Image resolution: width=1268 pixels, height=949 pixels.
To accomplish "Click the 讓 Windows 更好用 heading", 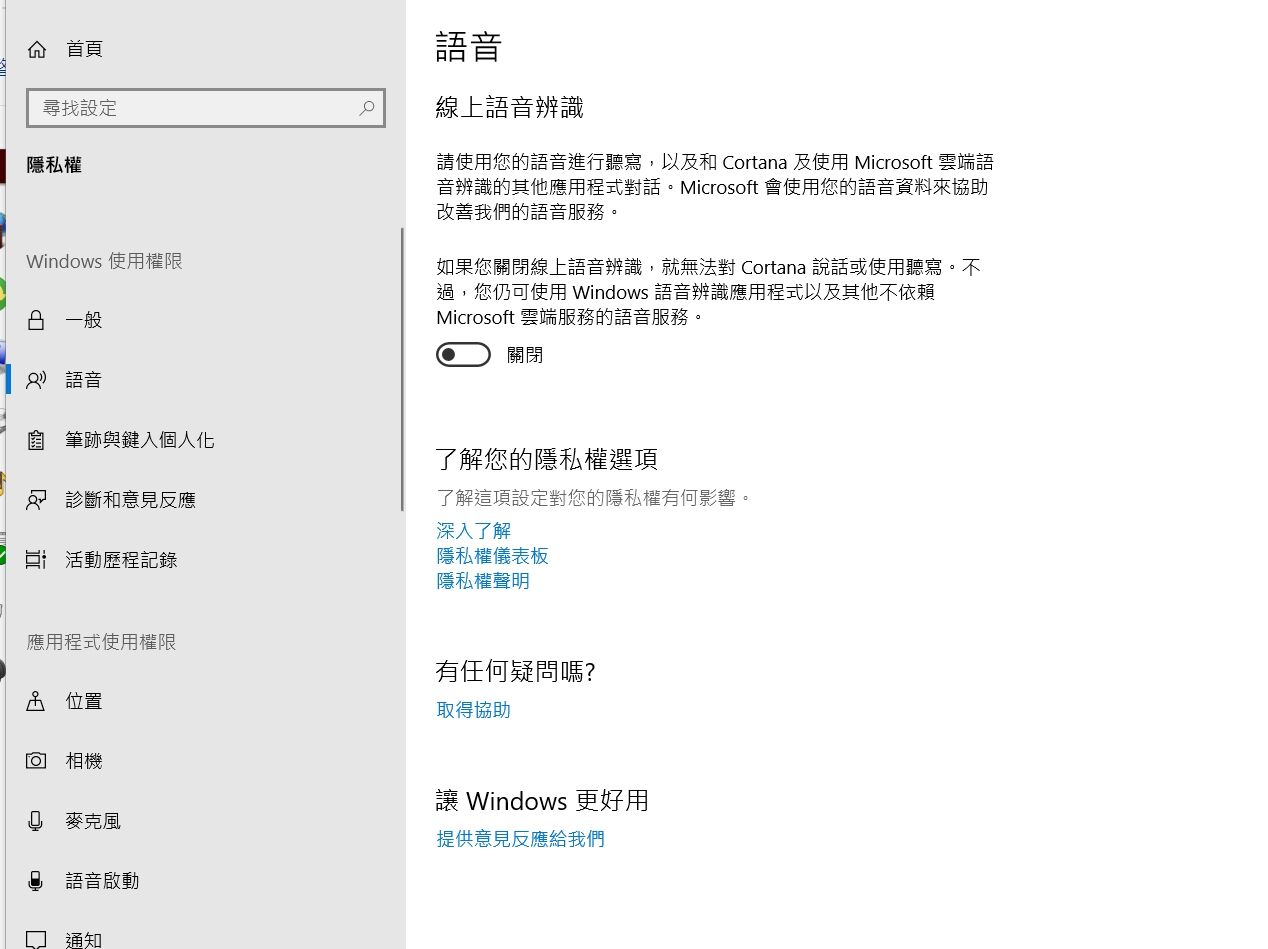I will tap(543, 800).
